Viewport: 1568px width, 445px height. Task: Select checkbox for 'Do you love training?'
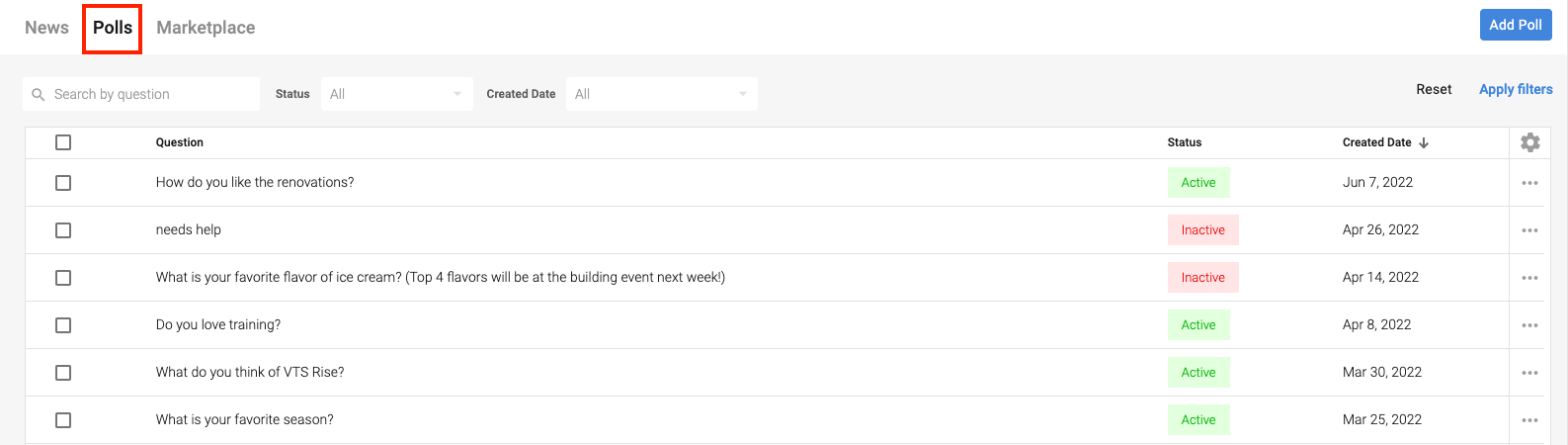[x=63, y=325]
